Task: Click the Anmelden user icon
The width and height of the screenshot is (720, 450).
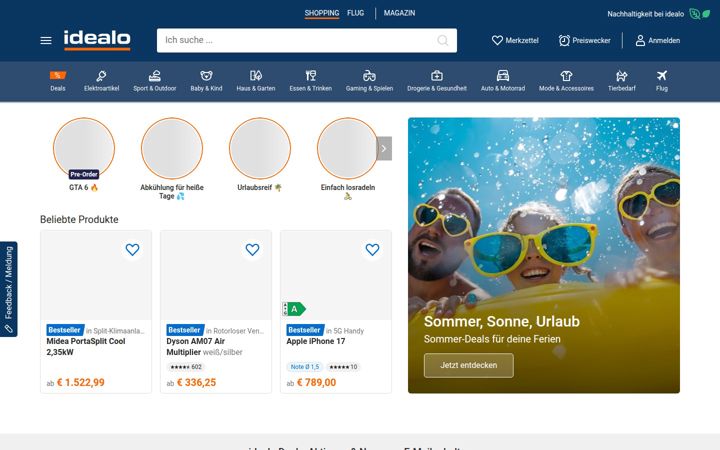Action: 640,40
